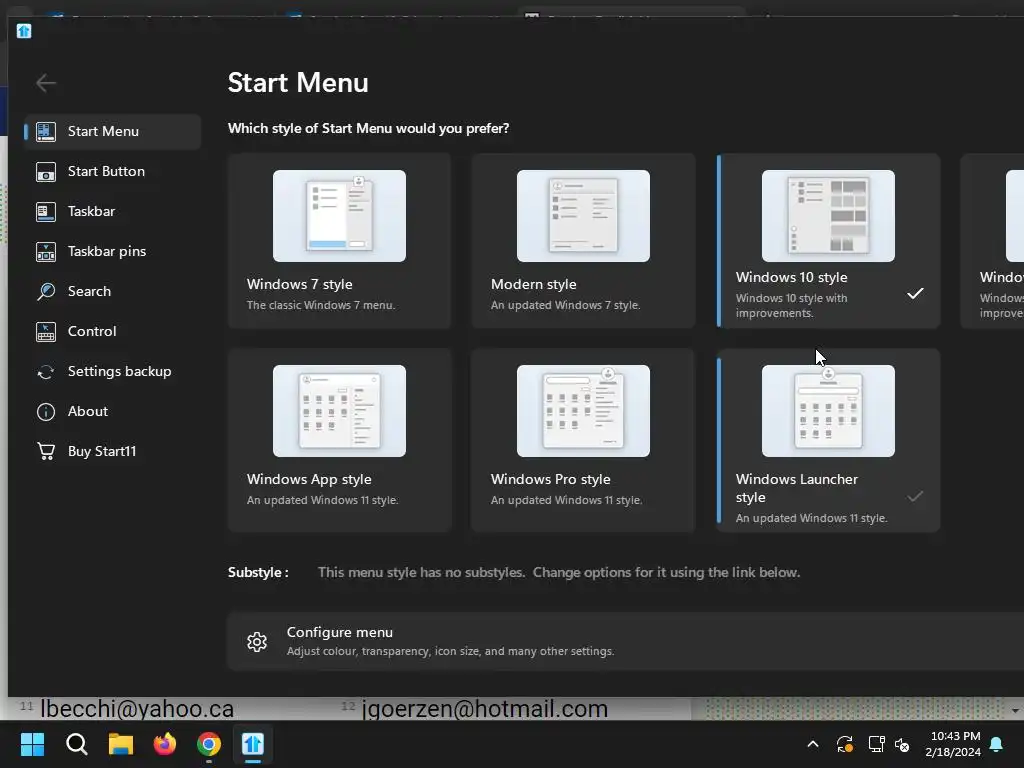Click jgoerzen@hotmail.com in the background window
This screenshot has height=768, width=1024.
(x=485, y=709)
